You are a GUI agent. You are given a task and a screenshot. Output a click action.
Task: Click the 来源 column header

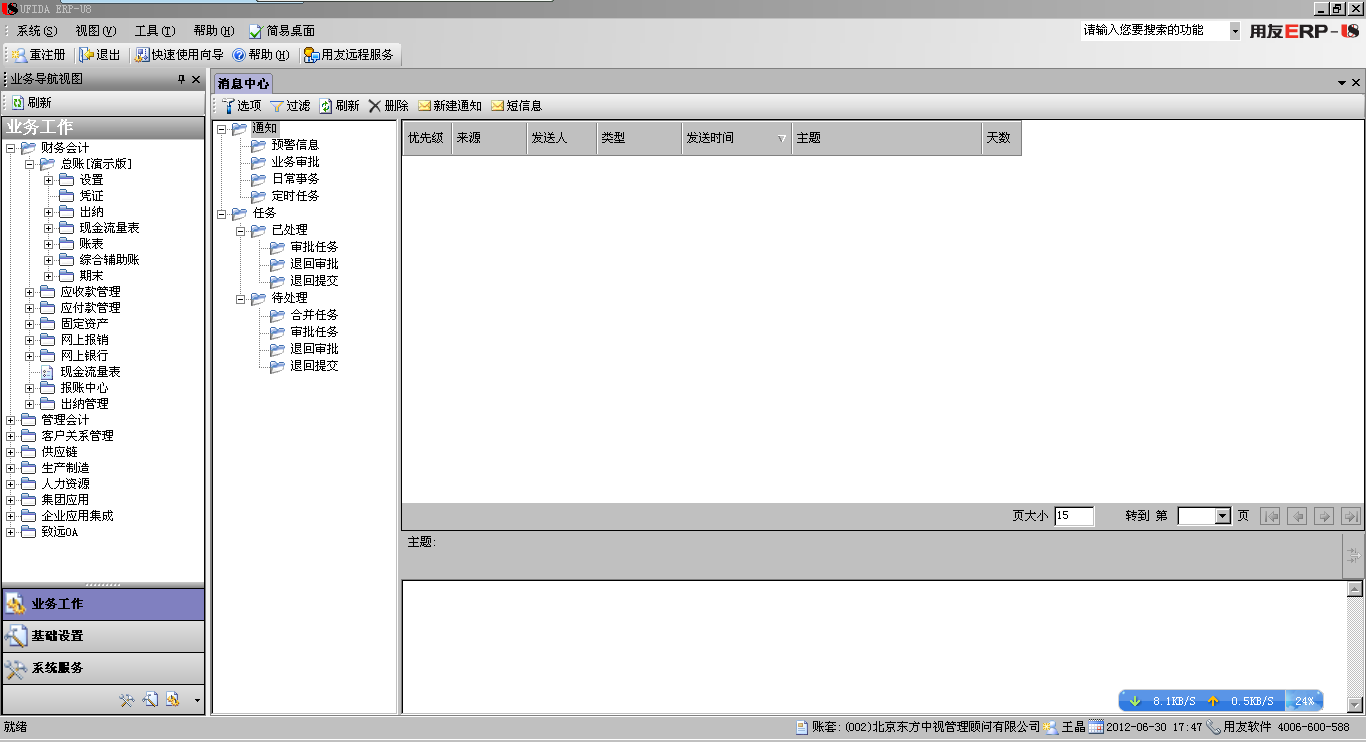pyautogui.click(x=489, y=138)
